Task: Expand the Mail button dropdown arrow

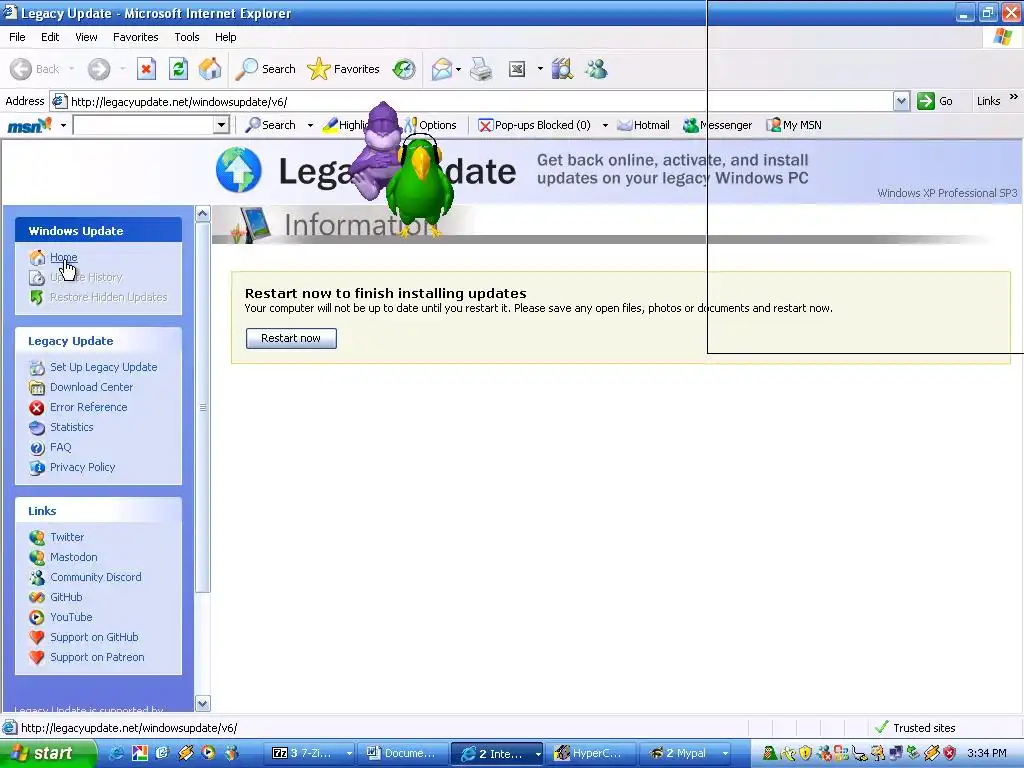Action: 458,69
